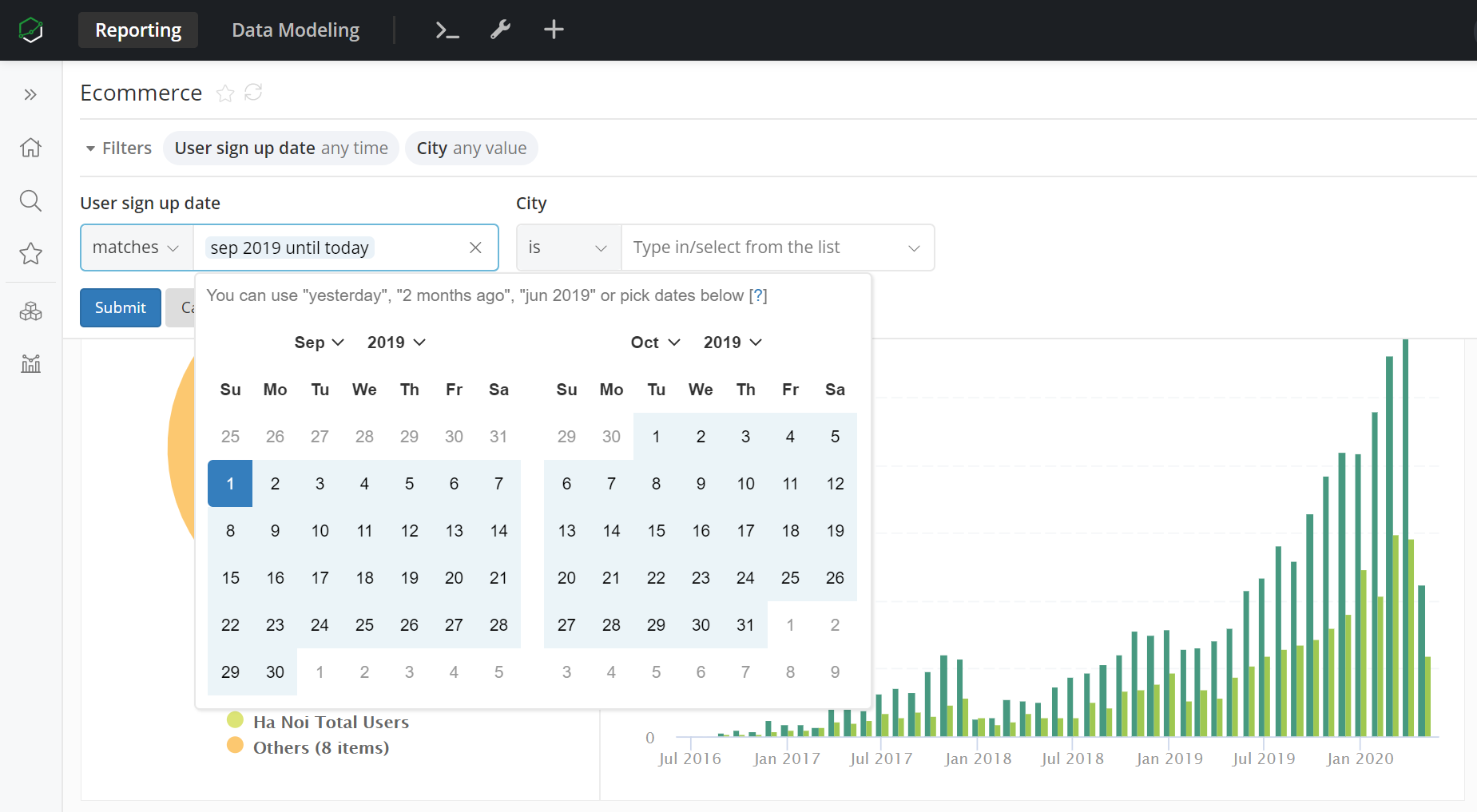Clear the sign up date value
Image resolution: width=1477 pixels, height=812 pixels.
(475, 248)
